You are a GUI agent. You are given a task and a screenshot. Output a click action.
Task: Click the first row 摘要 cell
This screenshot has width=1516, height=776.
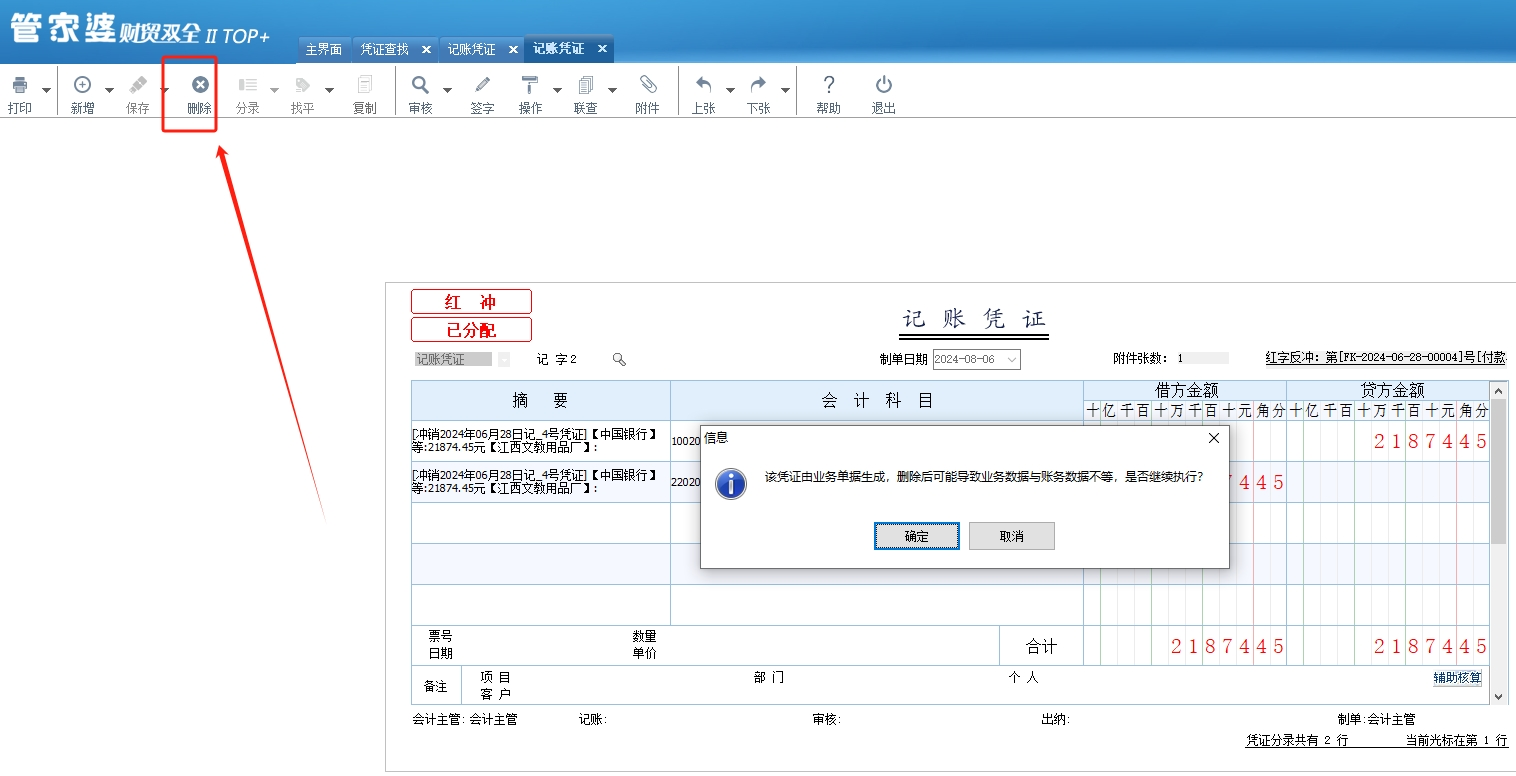tap(541, 441)
